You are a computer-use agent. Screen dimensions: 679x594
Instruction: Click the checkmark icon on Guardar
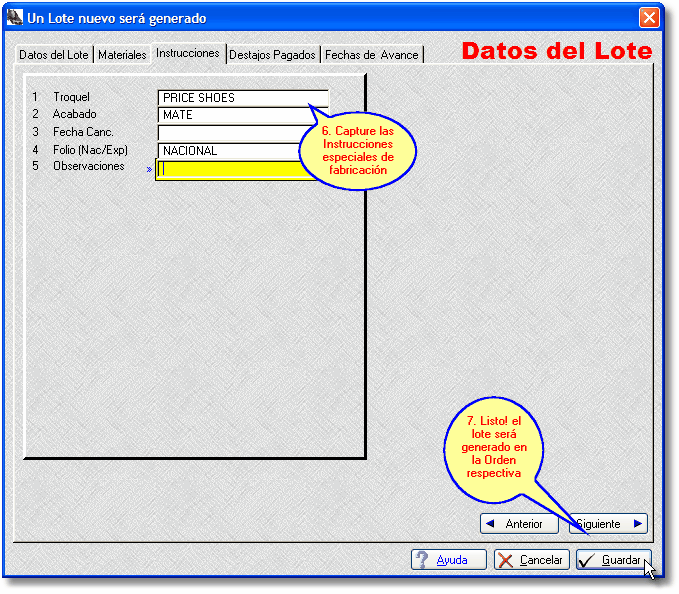point(588,560)
